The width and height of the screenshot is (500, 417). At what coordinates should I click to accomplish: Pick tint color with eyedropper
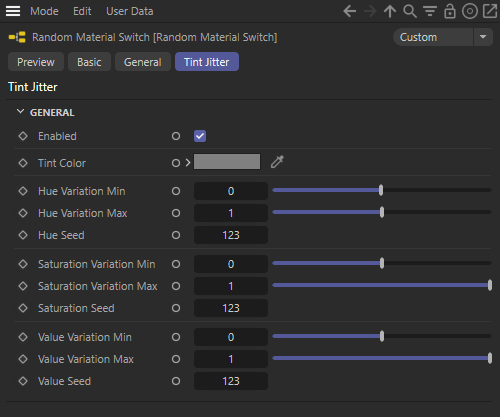point(277,162)
